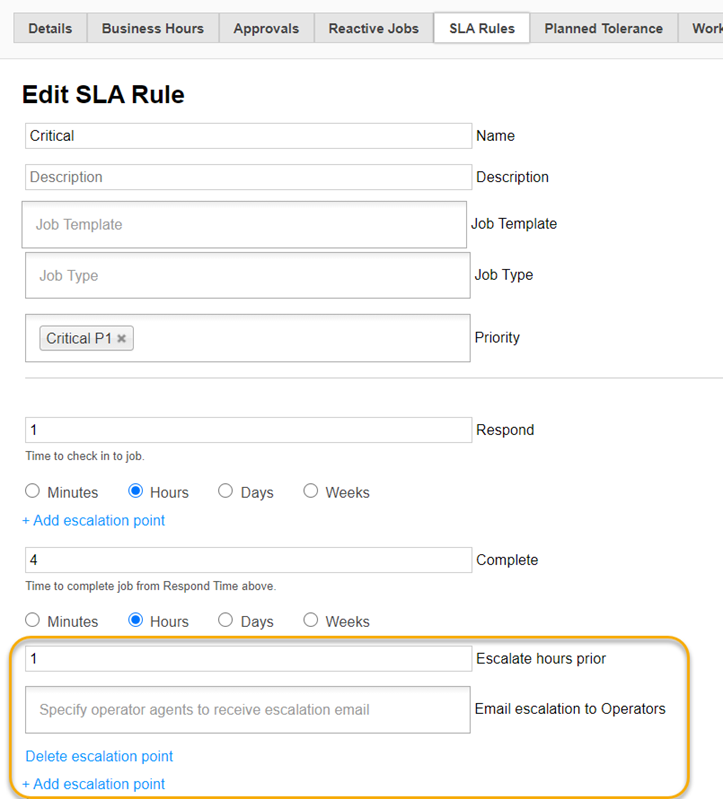Select Weeks for Complete time unit
The height and width of the screenshot is (799, 723).
coord(311,620)
